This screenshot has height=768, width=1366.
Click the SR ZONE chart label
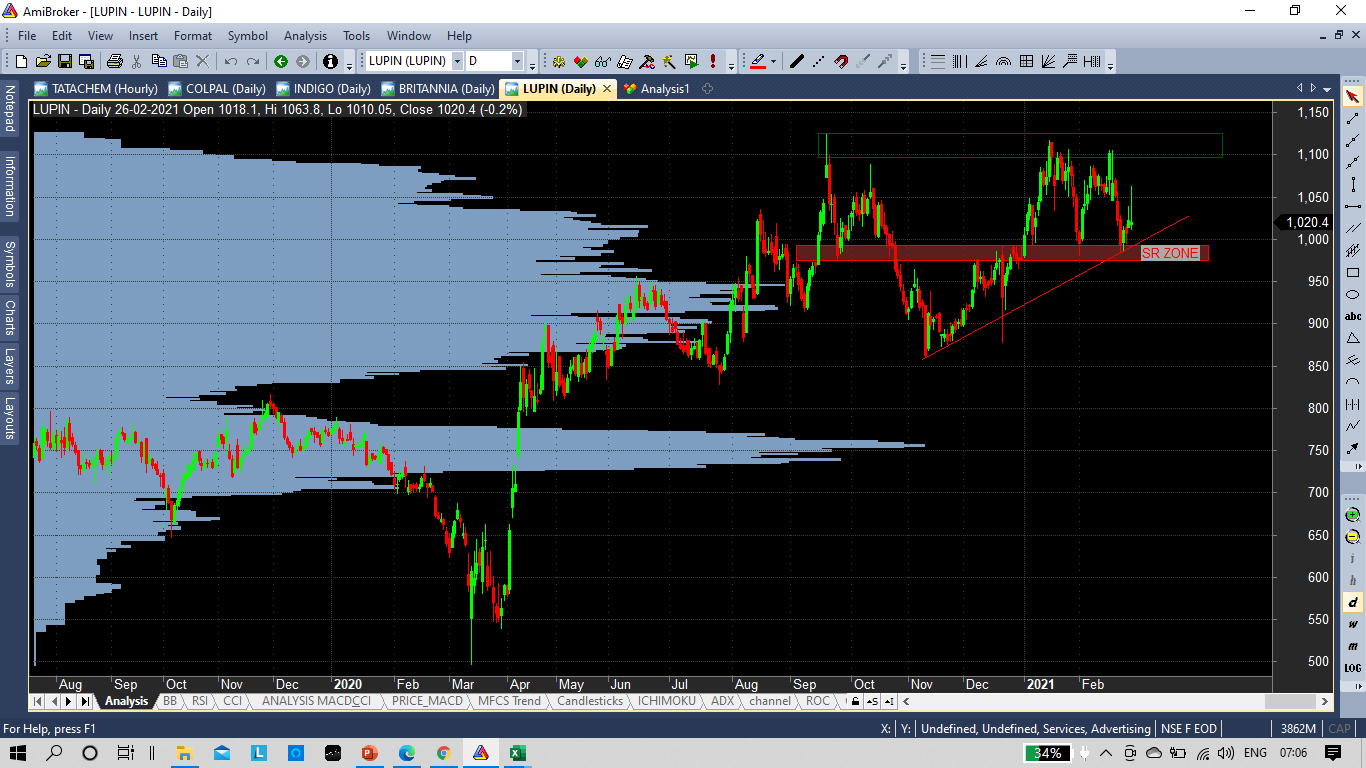[x=1170, y=253]
